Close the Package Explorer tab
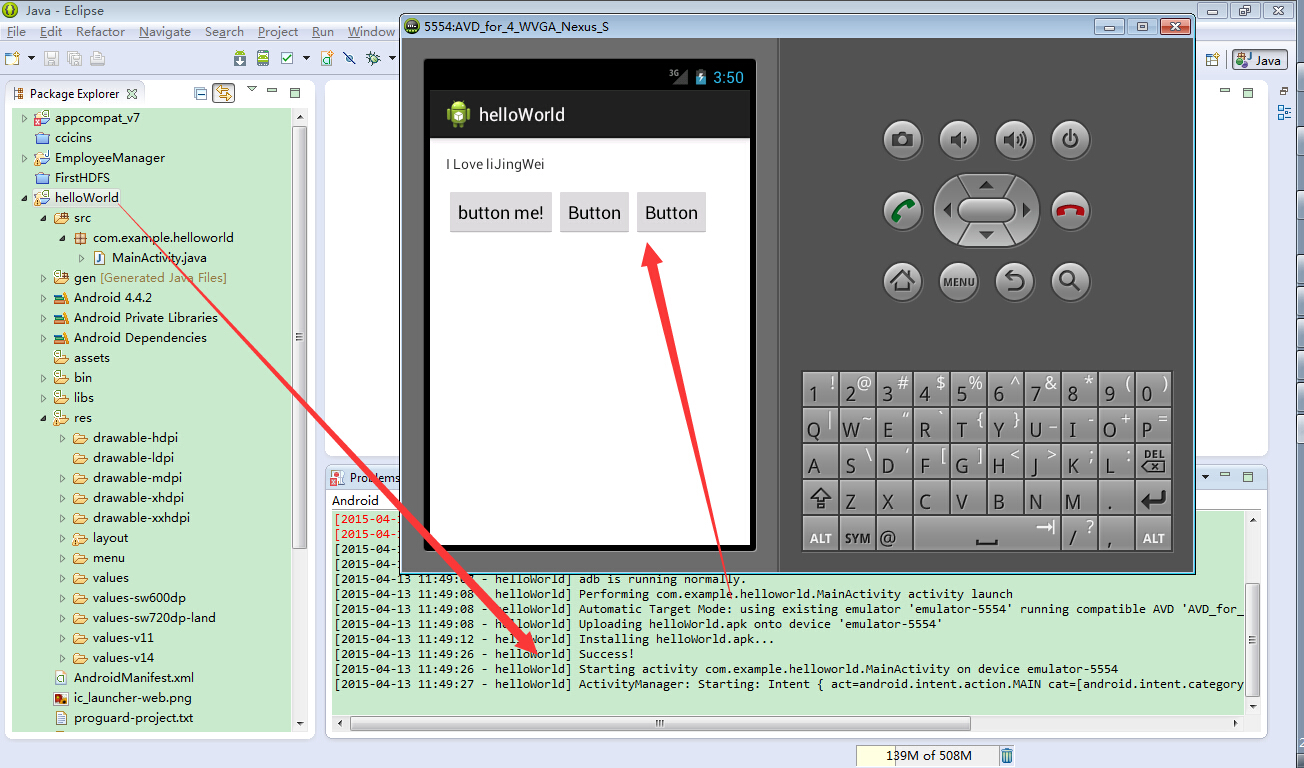1304x768 pixels. coord(132,93)
